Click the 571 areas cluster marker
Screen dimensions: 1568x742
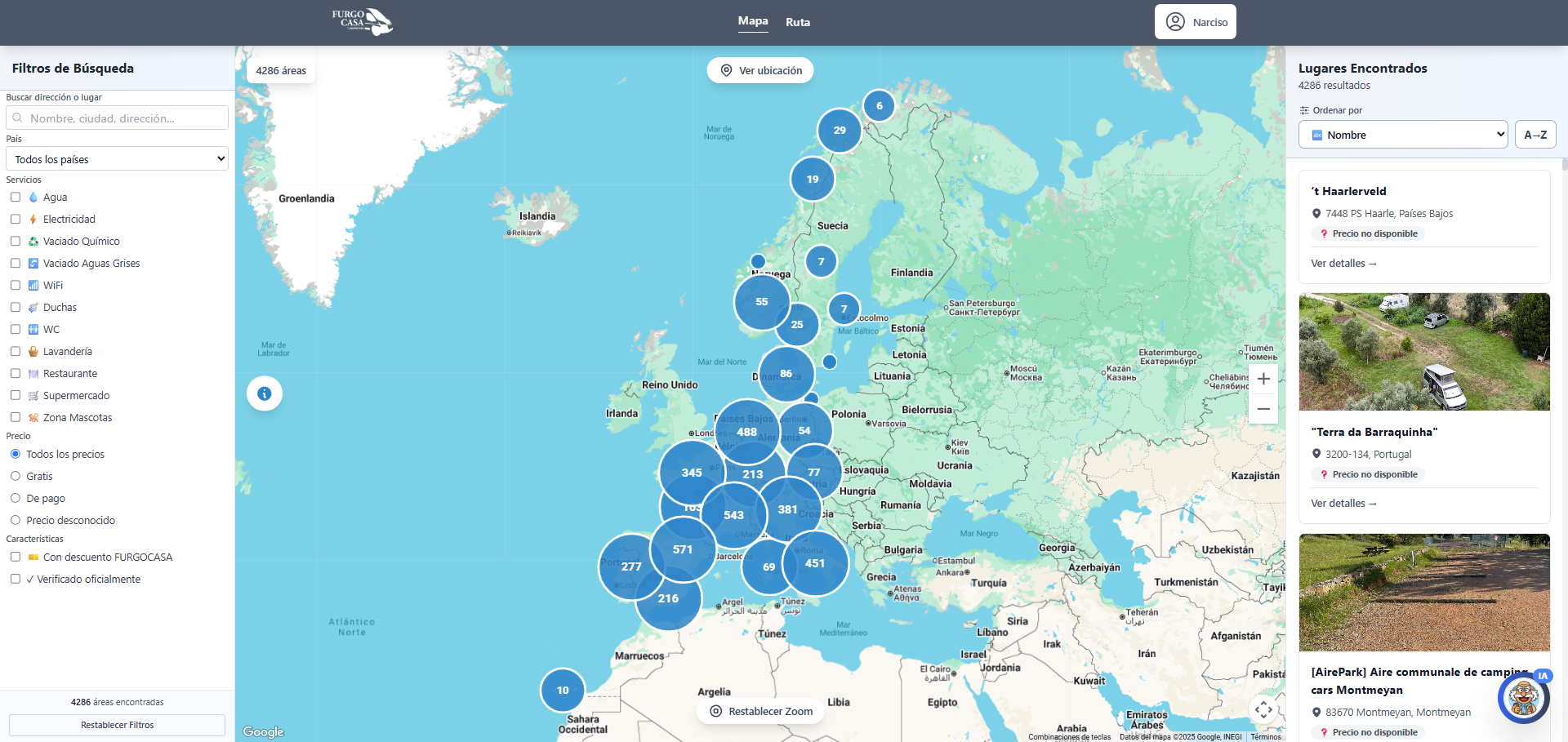[683, 549]
